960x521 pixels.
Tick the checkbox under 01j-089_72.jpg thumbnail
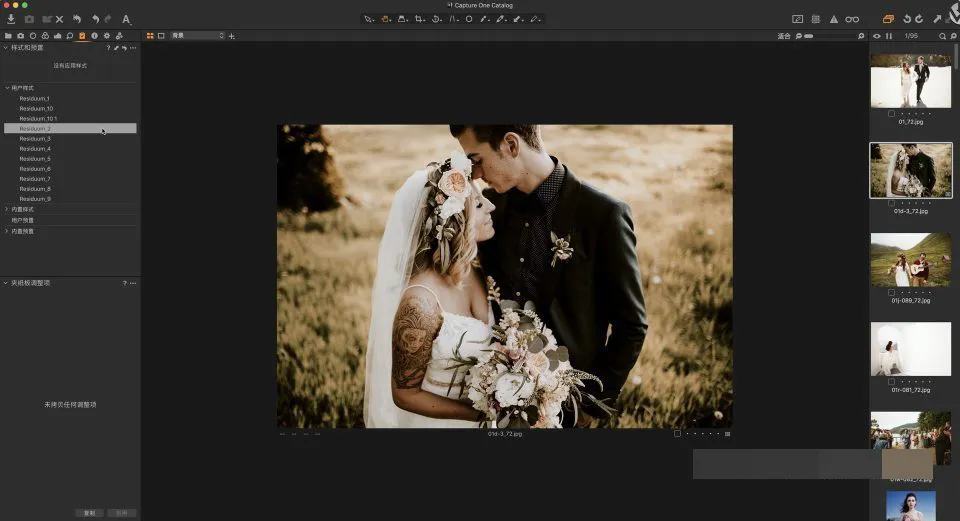click(x=891, y=292)
